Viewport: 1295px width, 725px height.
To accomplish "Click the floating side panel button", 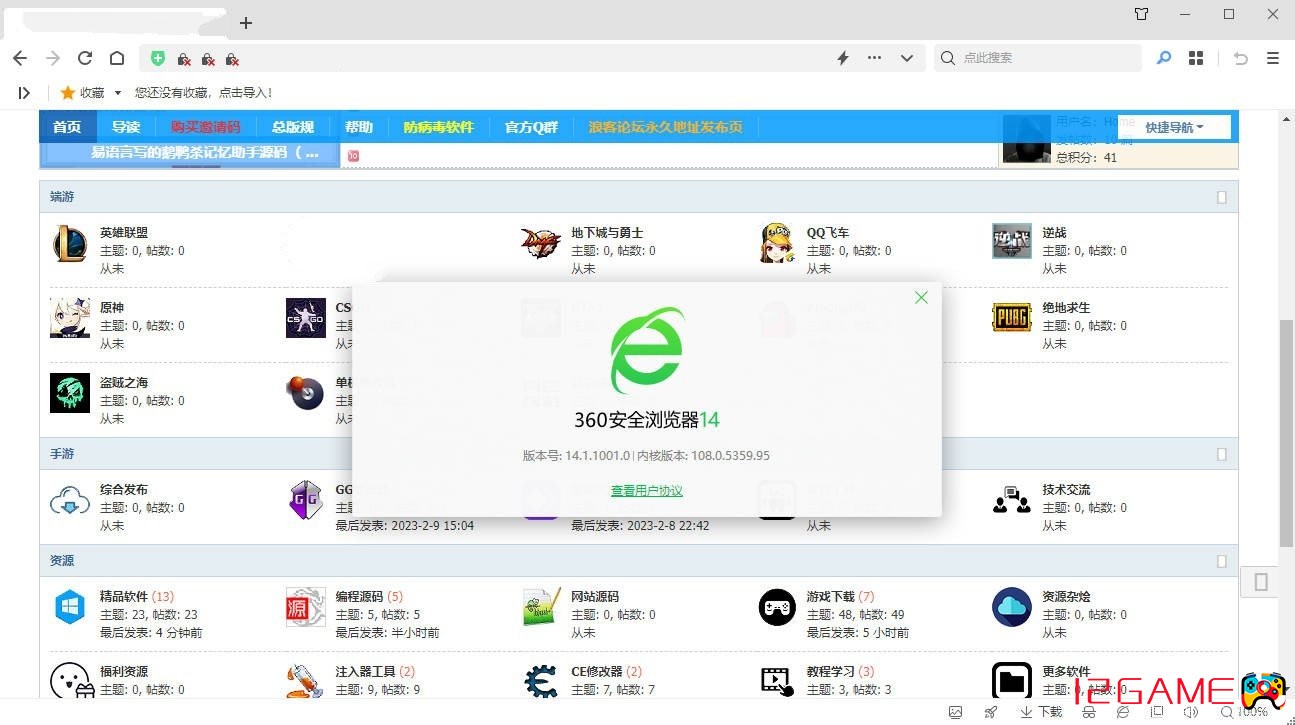I will click(1261, 581).
